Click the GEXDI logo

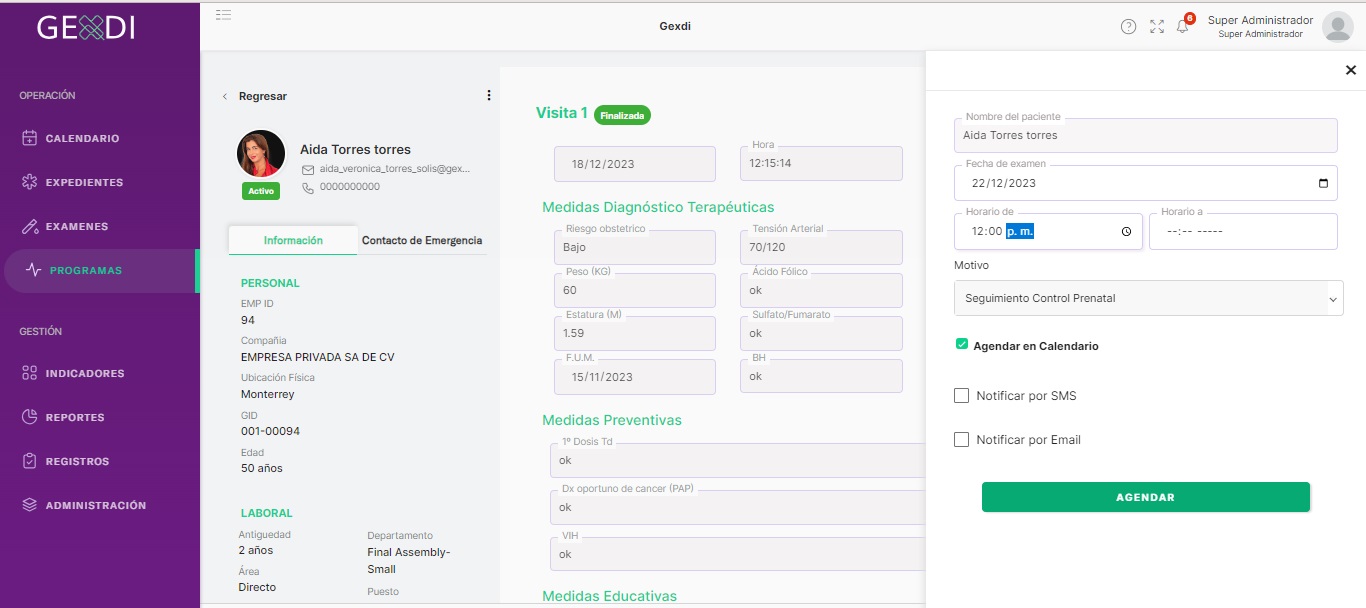coord(85,28)
